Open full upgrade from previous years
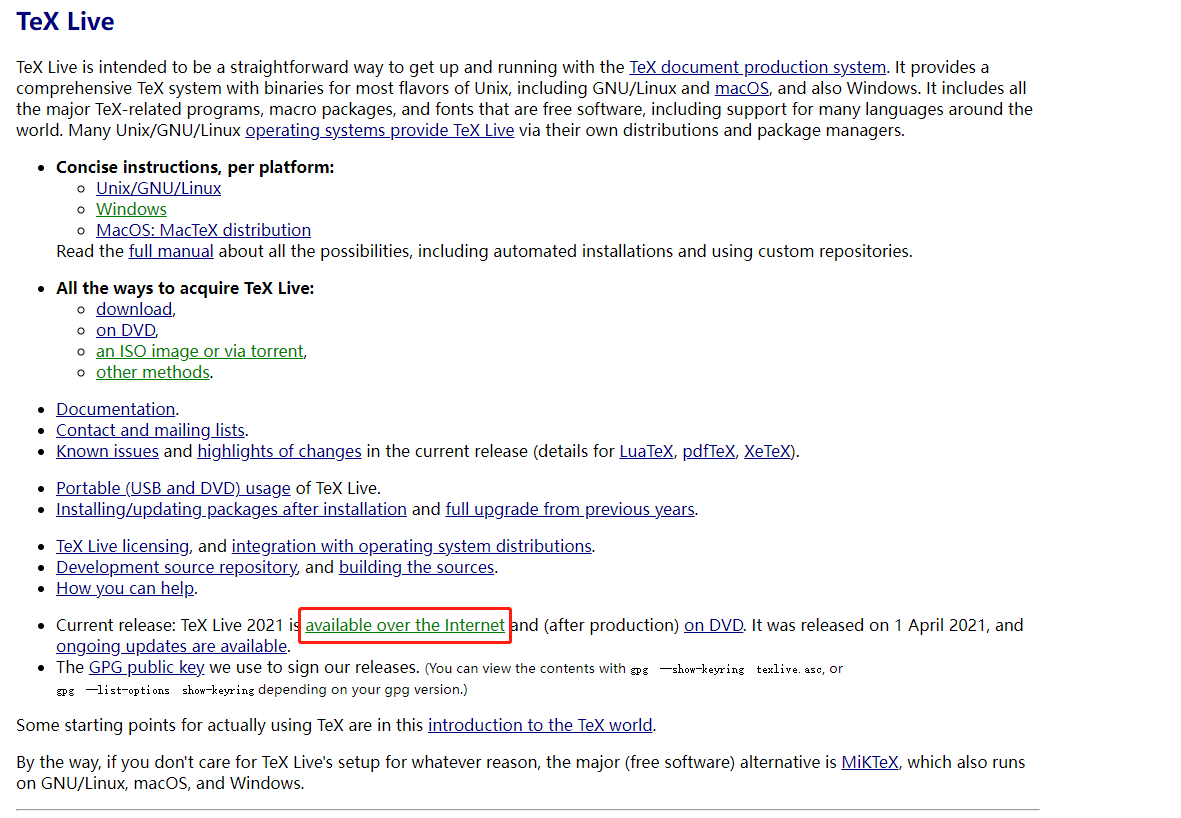Viewport: 1181px width, 818px height. (x=570, y=510)
